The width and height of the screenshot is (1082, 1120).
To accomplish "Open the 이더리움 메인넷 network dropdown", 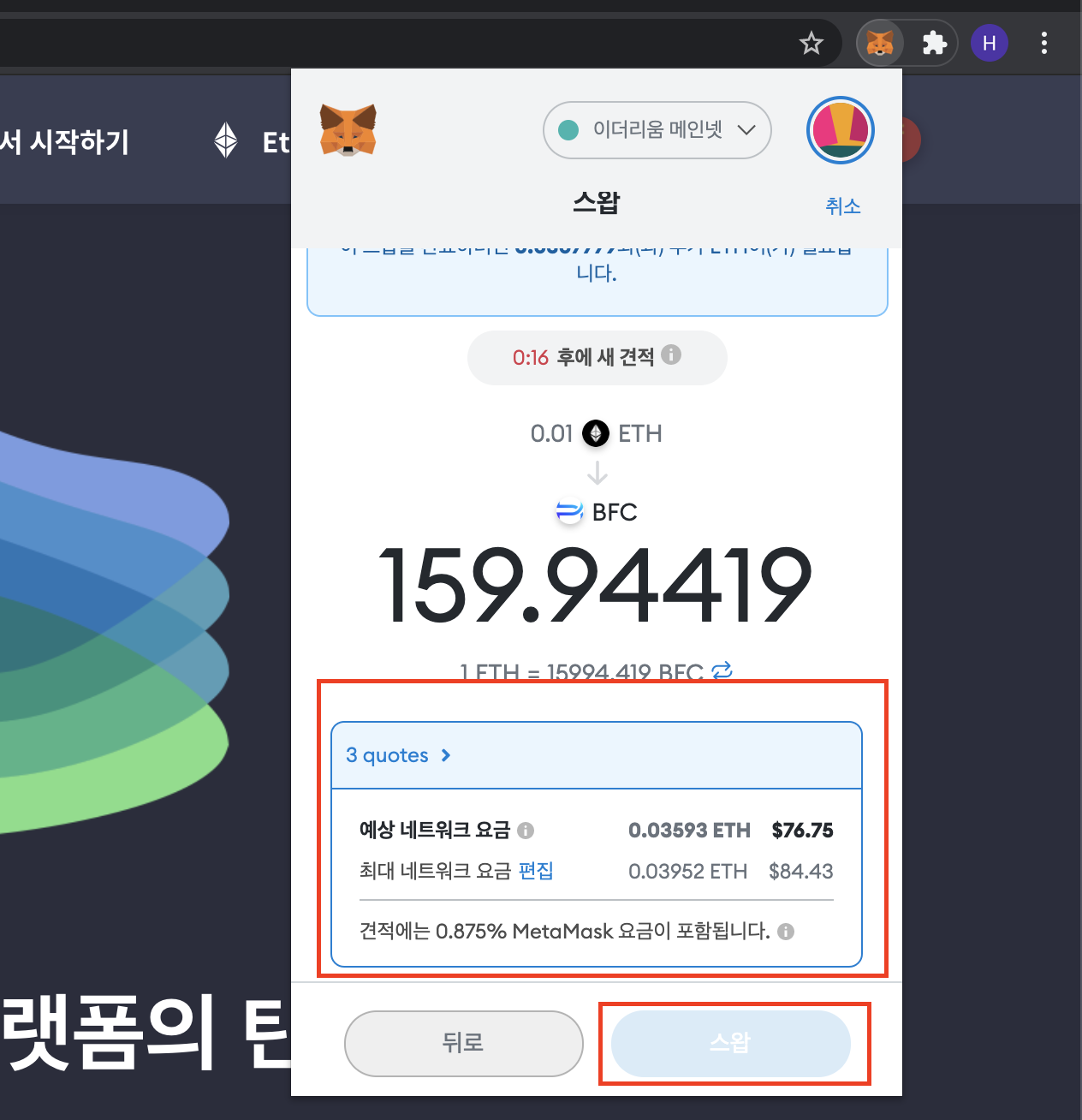I will pos(657,130).
